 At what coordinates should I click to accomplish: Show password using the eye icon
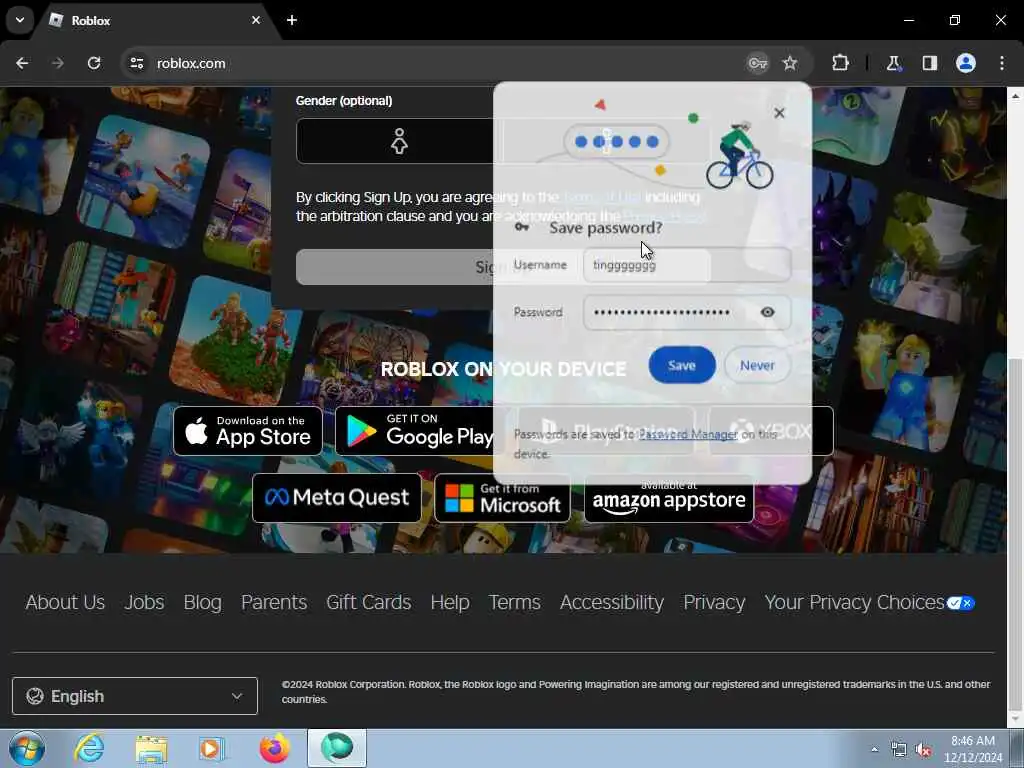tap(768, 312)
